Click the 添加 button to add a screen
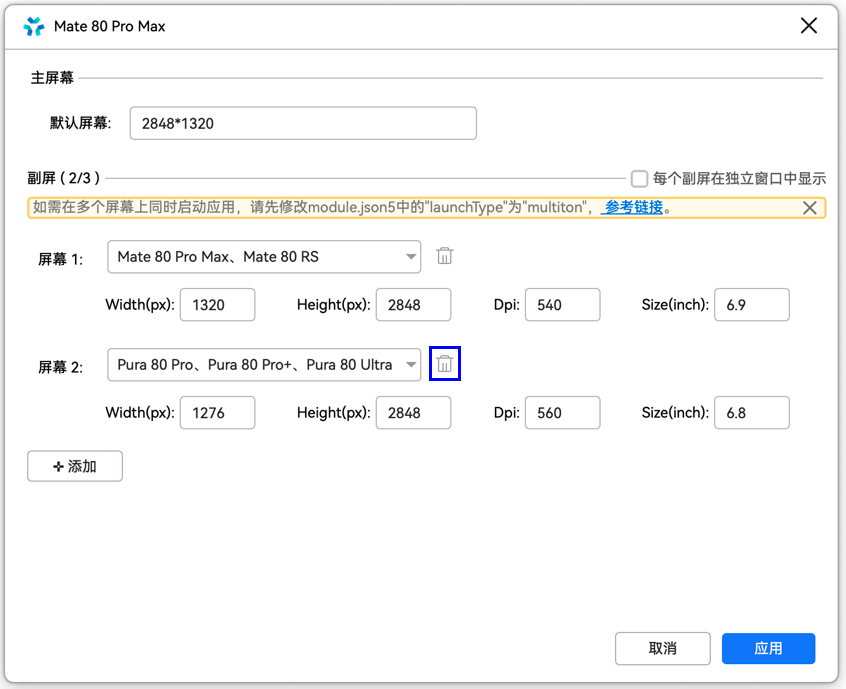 [x=75, y=466]
